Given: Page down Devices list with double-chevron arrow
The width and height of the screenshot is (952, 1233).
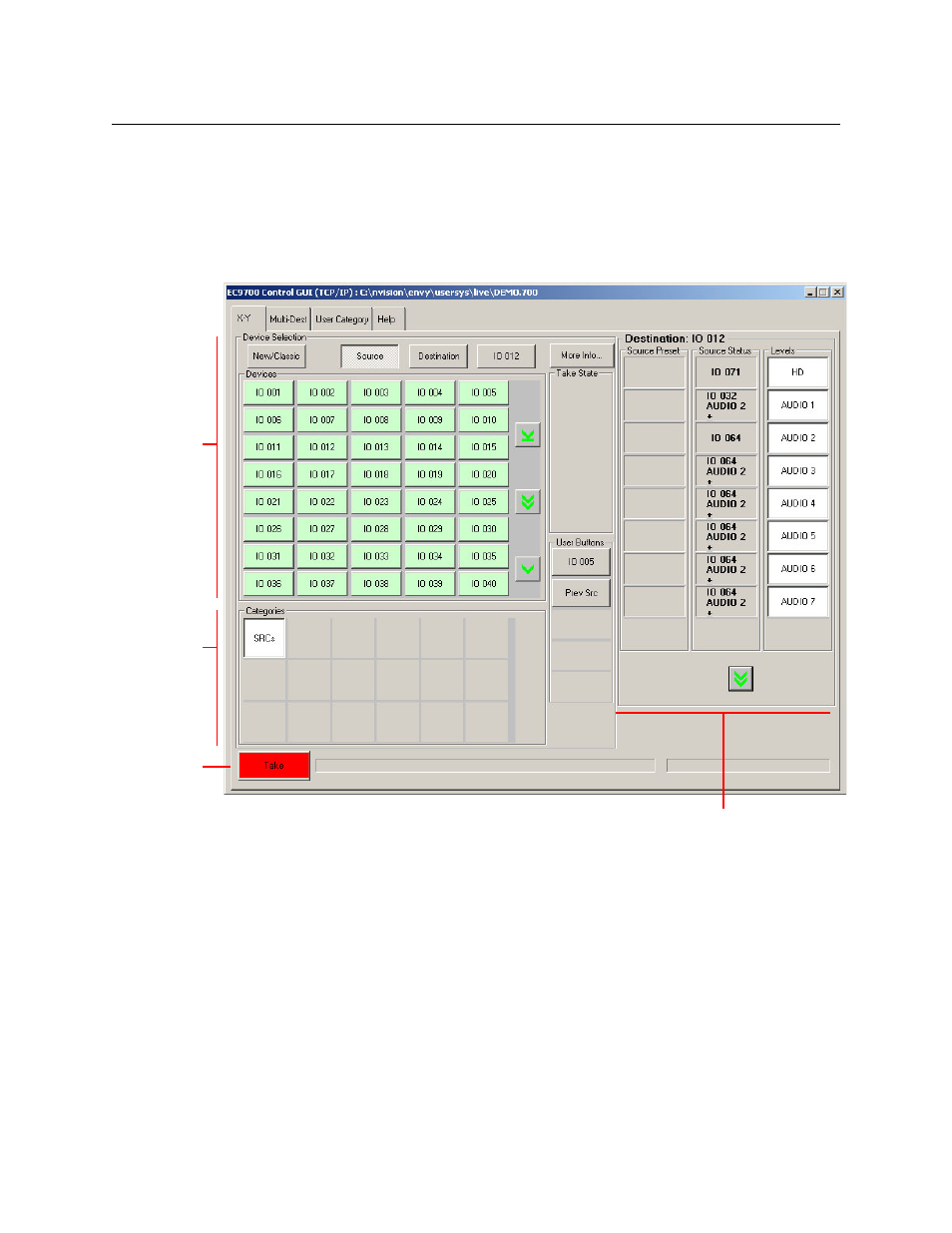Looking at the screenshot, I should click(528, 501).
